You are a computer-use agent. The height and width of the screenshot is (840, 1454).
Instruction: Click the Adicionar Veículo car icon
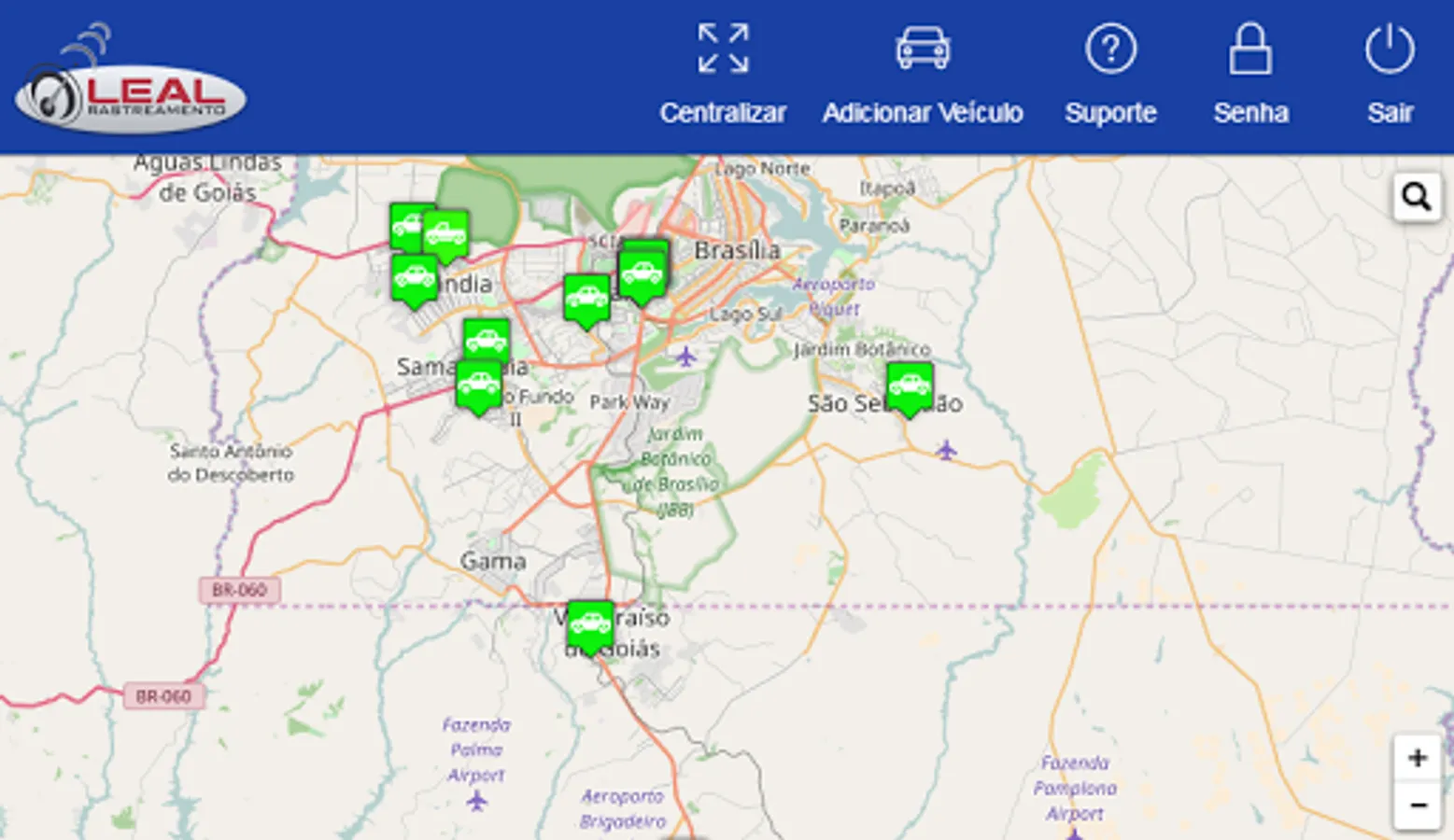[923, 47]
